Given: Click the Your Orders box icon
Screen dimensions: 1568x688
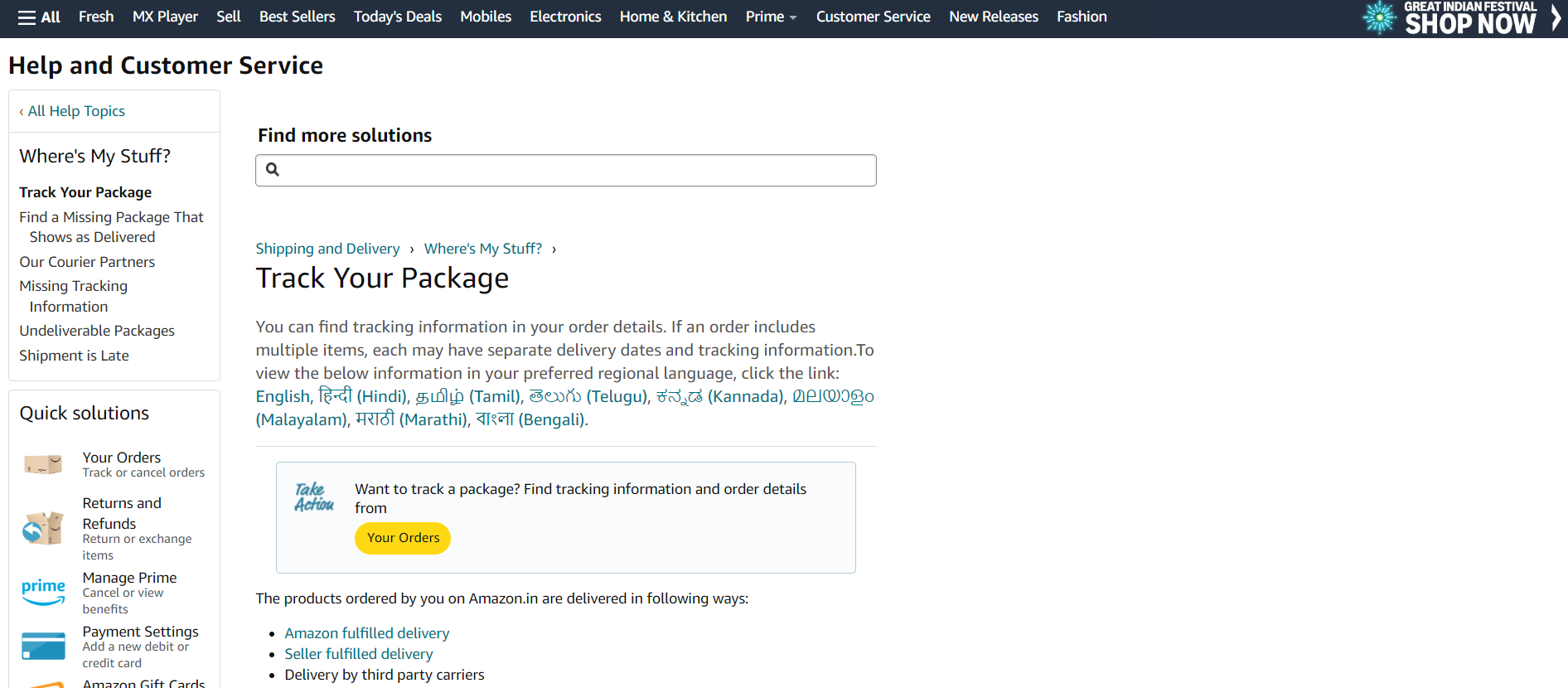Looking at the screenshot, I should pos(43,464).
